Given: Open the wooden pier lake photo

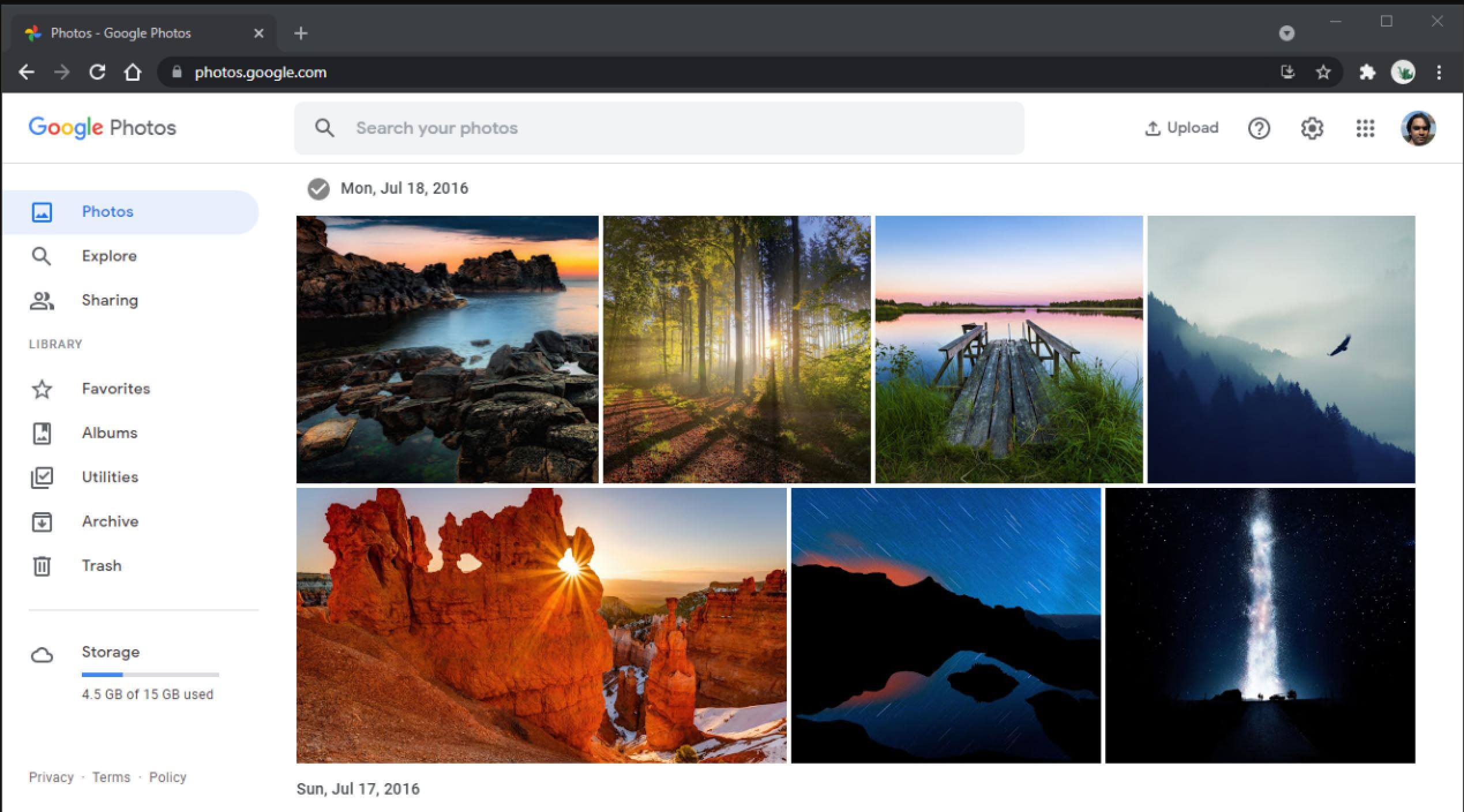Looking at the screenshot, I should (x=1009, y=349).
